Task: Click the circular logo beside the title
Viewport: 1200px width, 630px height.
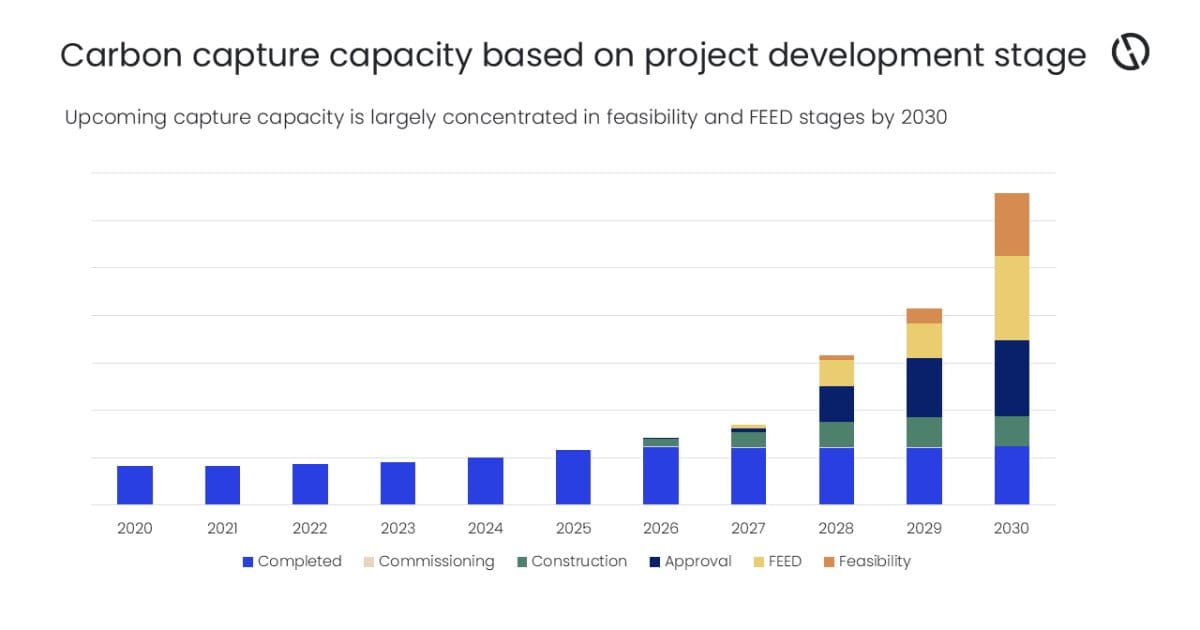Action: [1131, 52]
